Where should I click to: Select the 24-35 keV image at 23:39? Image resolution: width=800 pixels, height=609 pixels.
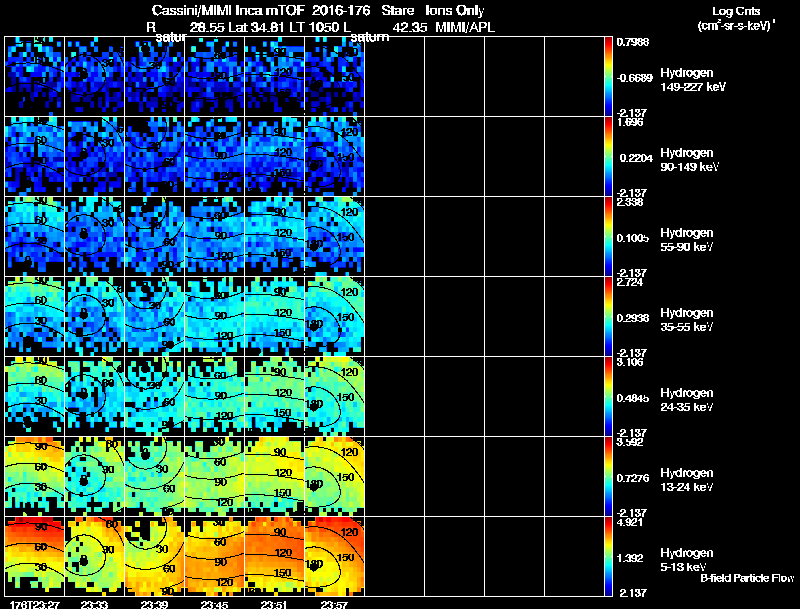click(x=154, y=396)
